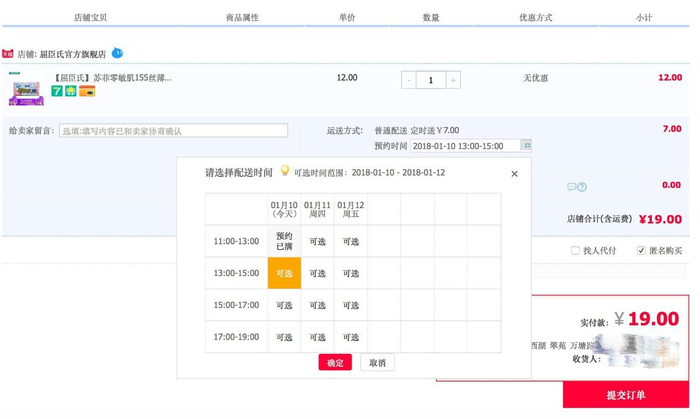Image resolution: width=700 pixels, height=419 pixels.
Task: Click the shipping fee 7.00 subtotal
Action: click(672, 129)
